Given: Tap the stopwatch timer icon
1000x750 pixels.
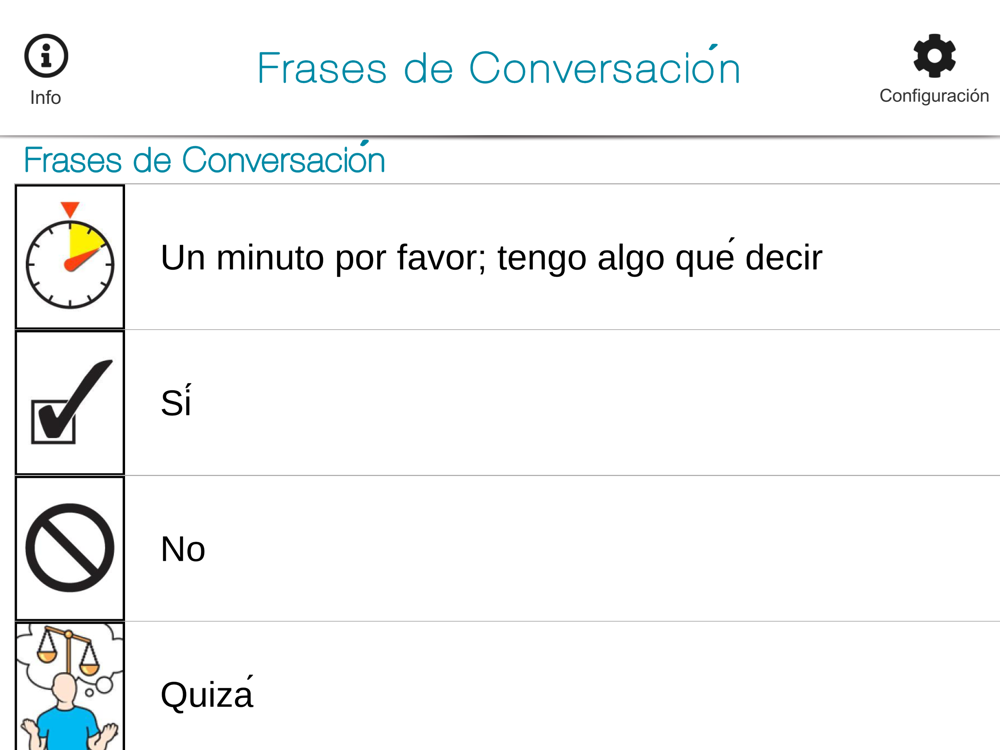Looking at the screenshot, I should (x=70, y=258).
